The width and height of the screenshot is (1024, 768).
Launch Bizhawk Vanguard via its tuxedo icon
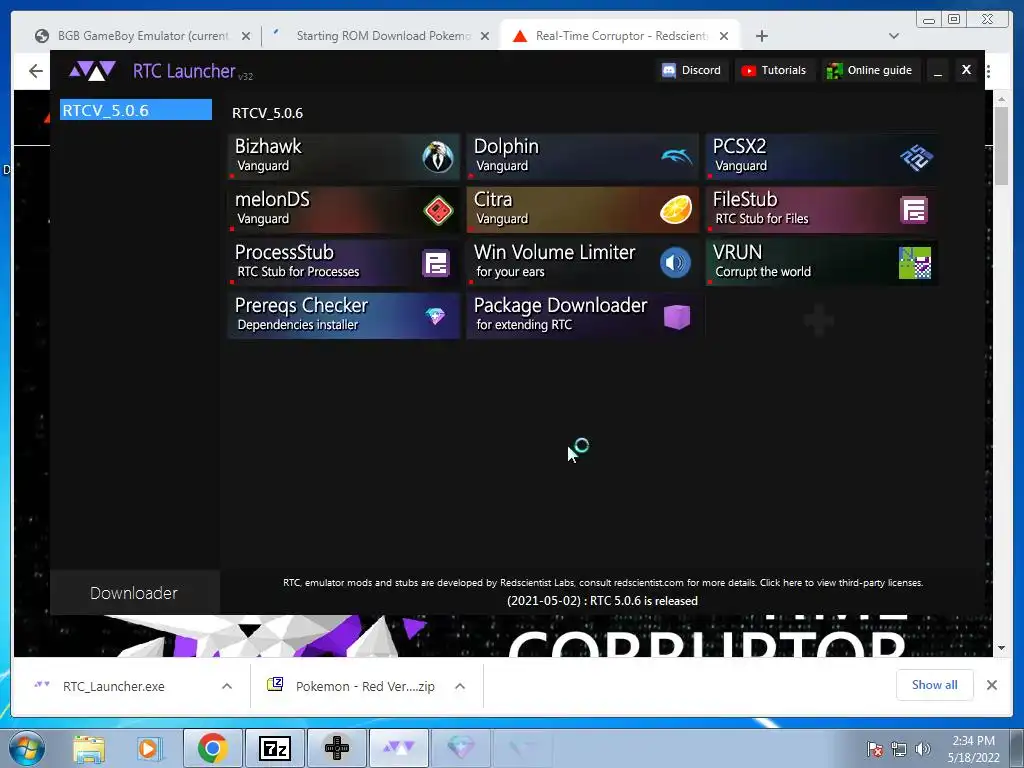438,157
